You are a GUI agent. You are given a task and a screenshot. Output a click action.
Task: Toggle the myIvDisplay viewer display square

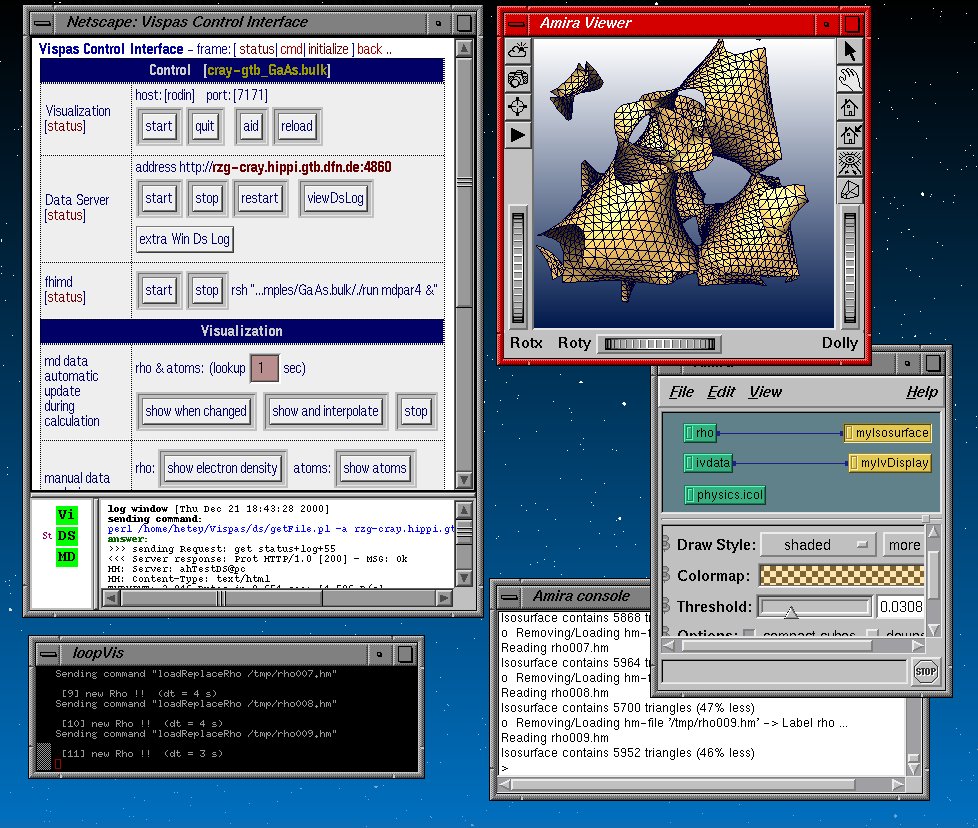click(854, 463)
